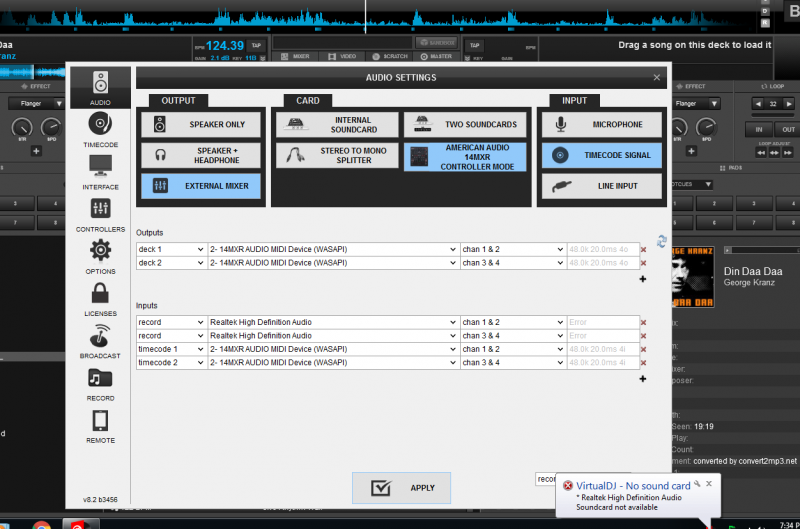Open the Timecode settings section

pos(100,130)
